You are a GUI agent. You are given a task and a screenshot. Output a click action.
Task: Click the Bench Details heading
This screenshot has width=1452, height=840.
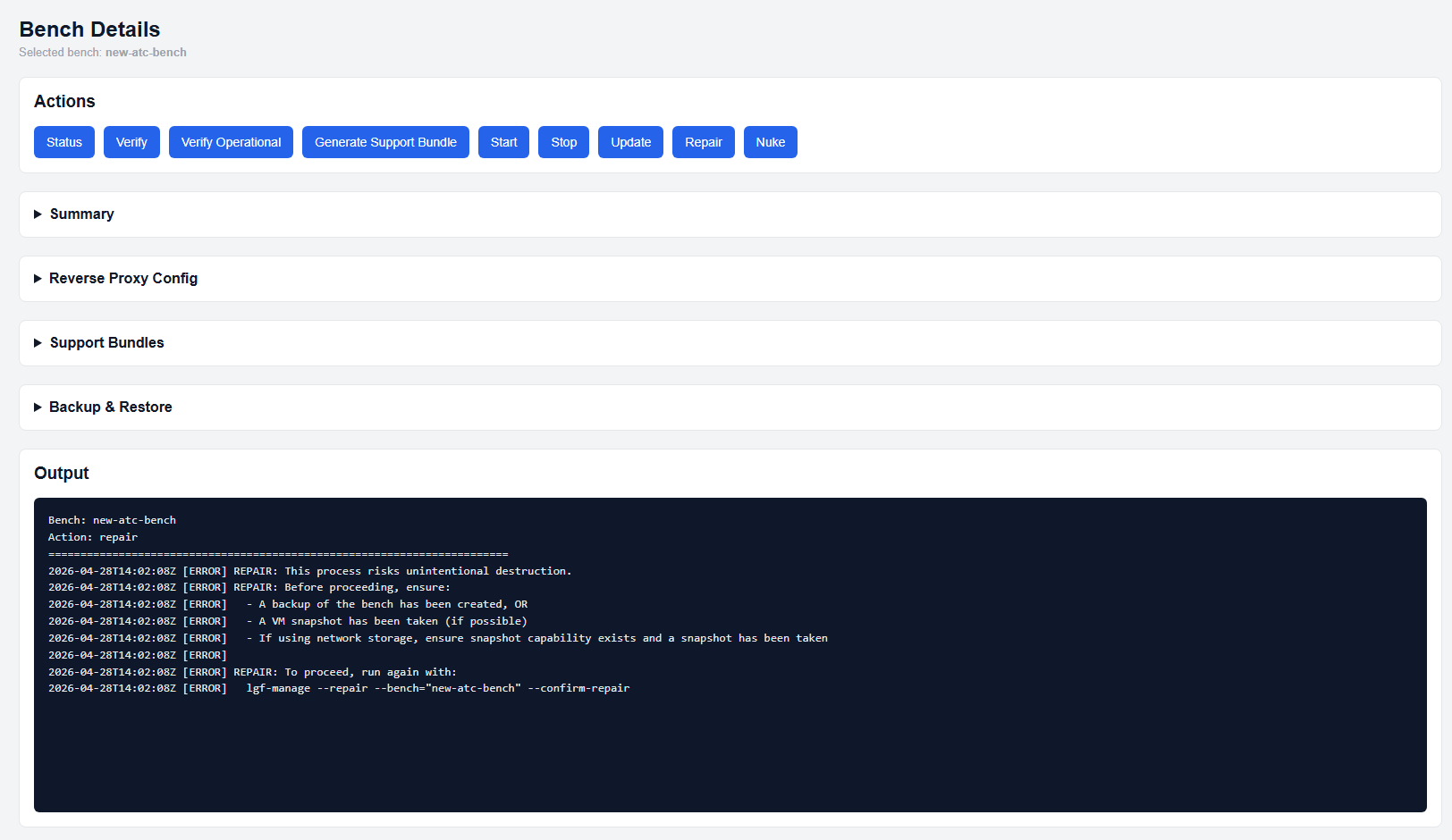point(89,29)
